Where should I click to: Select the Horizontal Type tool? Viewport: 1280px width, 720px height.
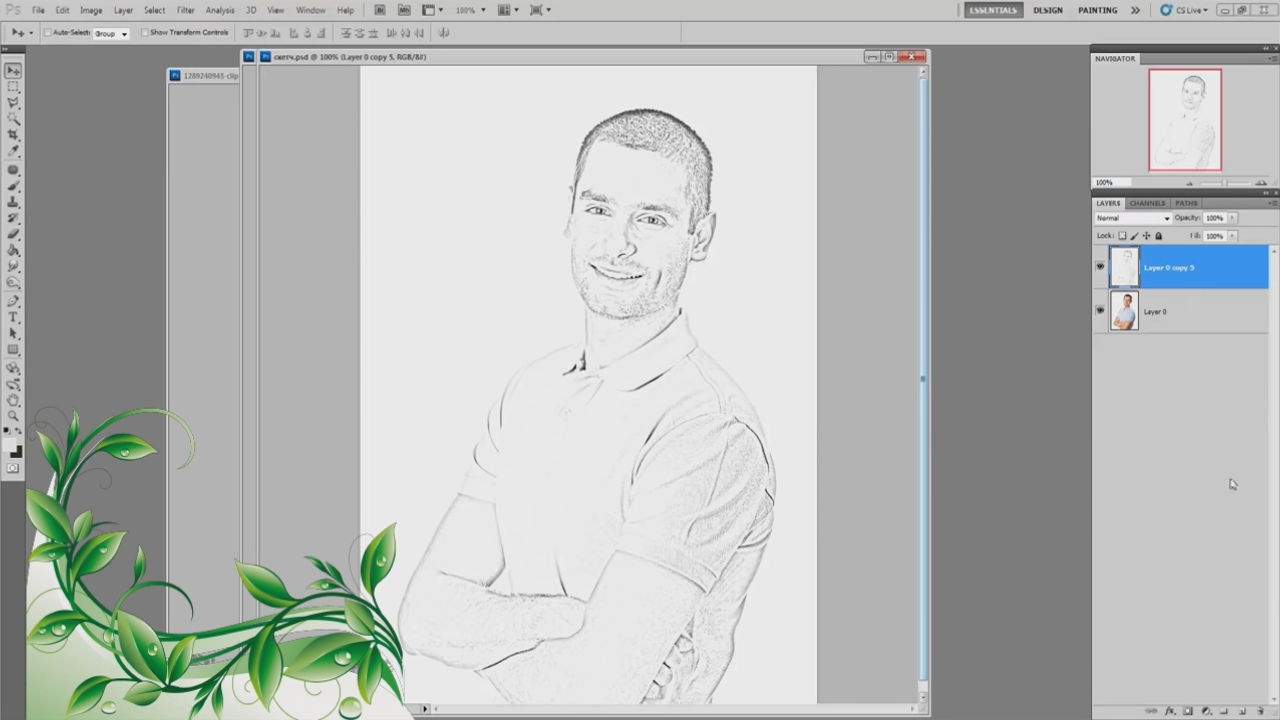pyautogui.click(x=13, y=317)
